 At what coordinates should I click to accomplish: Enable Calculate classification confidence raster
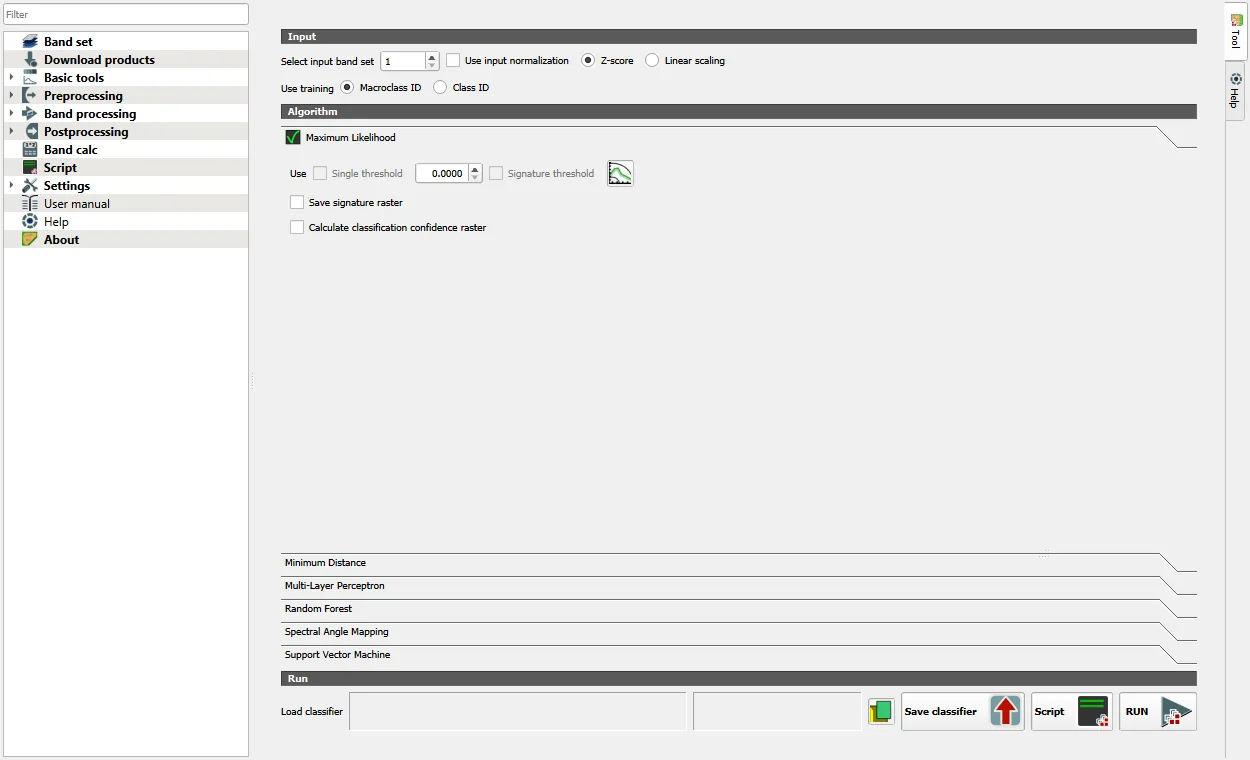click(x=297, y=228)
